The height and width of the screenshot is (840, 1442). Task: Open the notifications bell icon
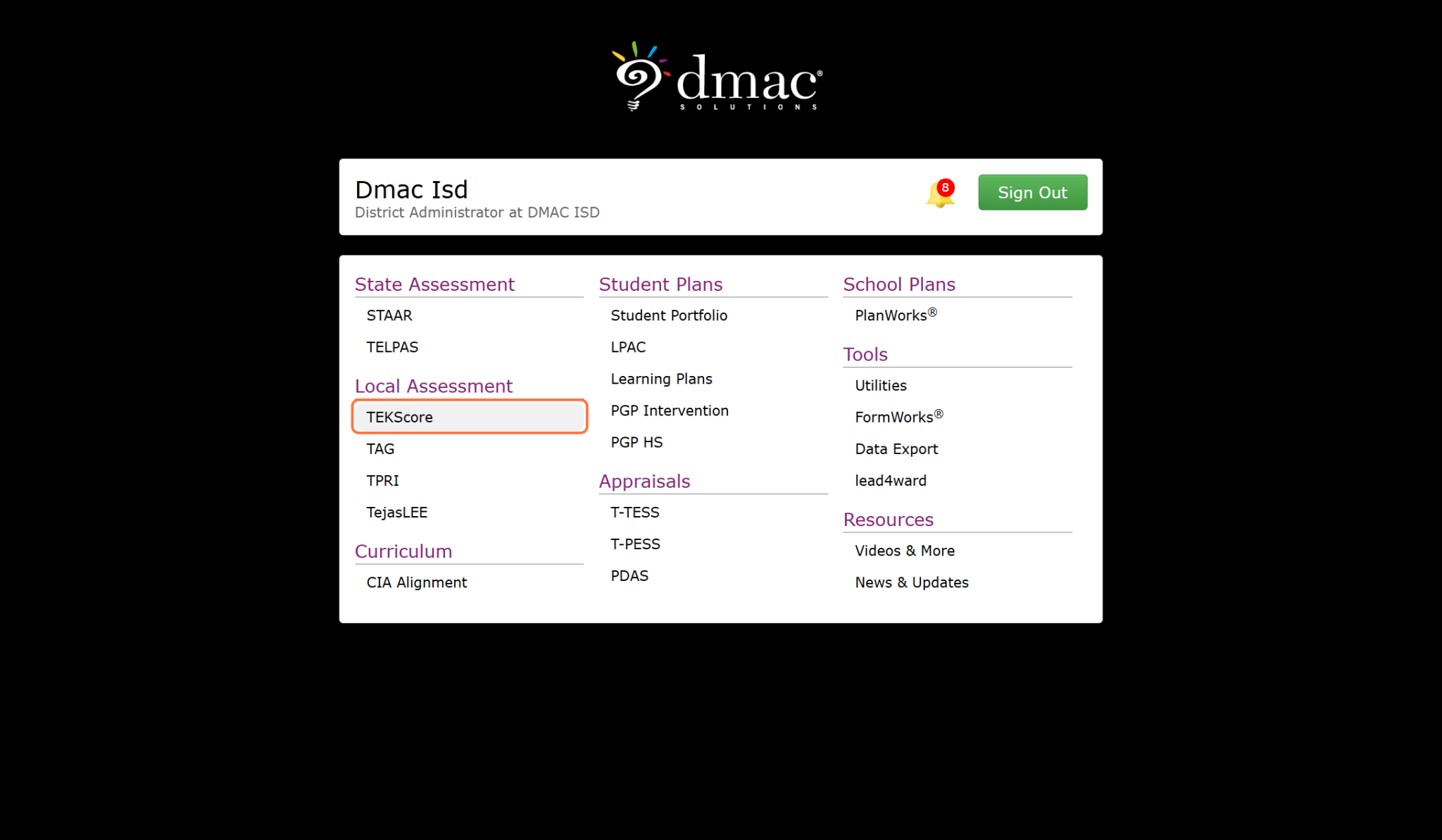click(x=940, y=194)
